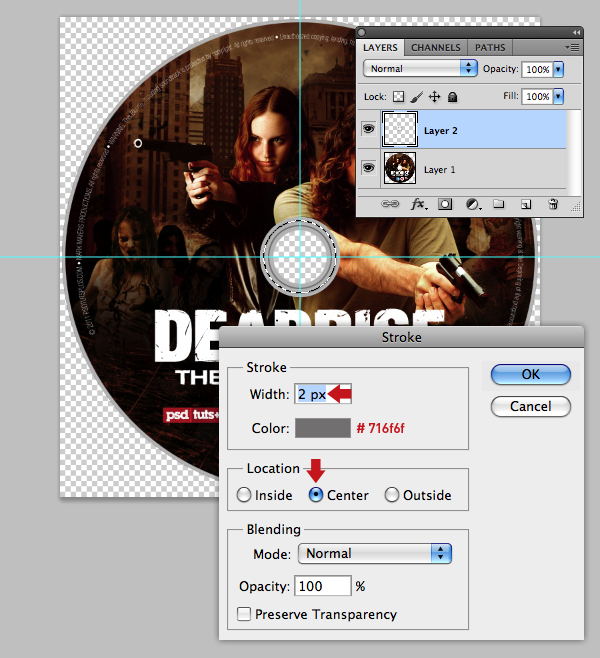
Task: Open the Layers panel options menu
Action: tap(573, 47)
